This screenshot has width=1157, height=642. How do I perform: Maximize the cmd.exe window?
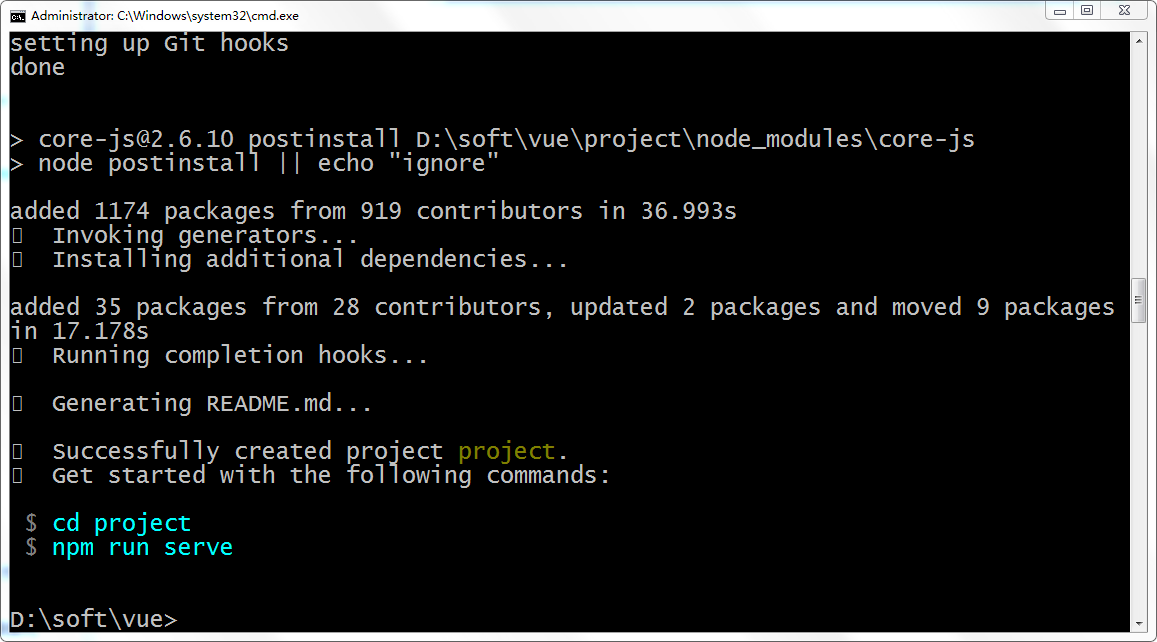1087,11
